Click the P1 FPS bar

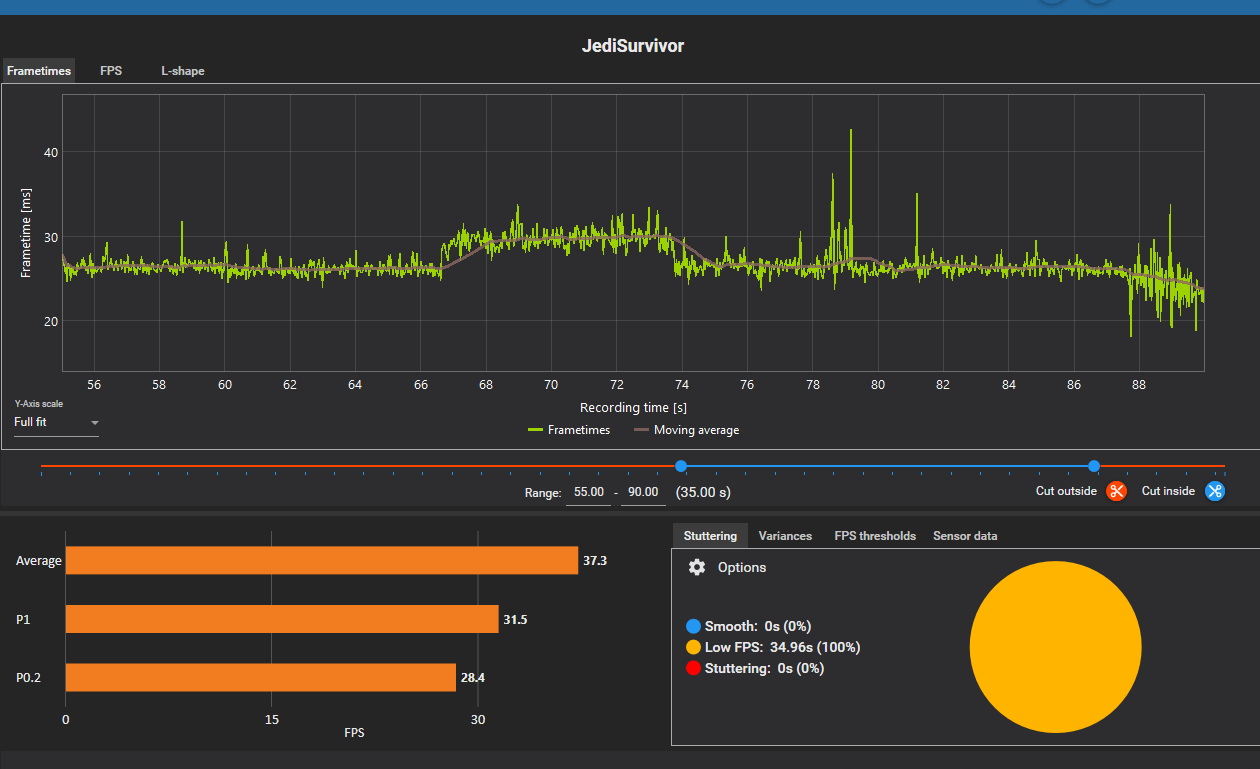[282, 619]
